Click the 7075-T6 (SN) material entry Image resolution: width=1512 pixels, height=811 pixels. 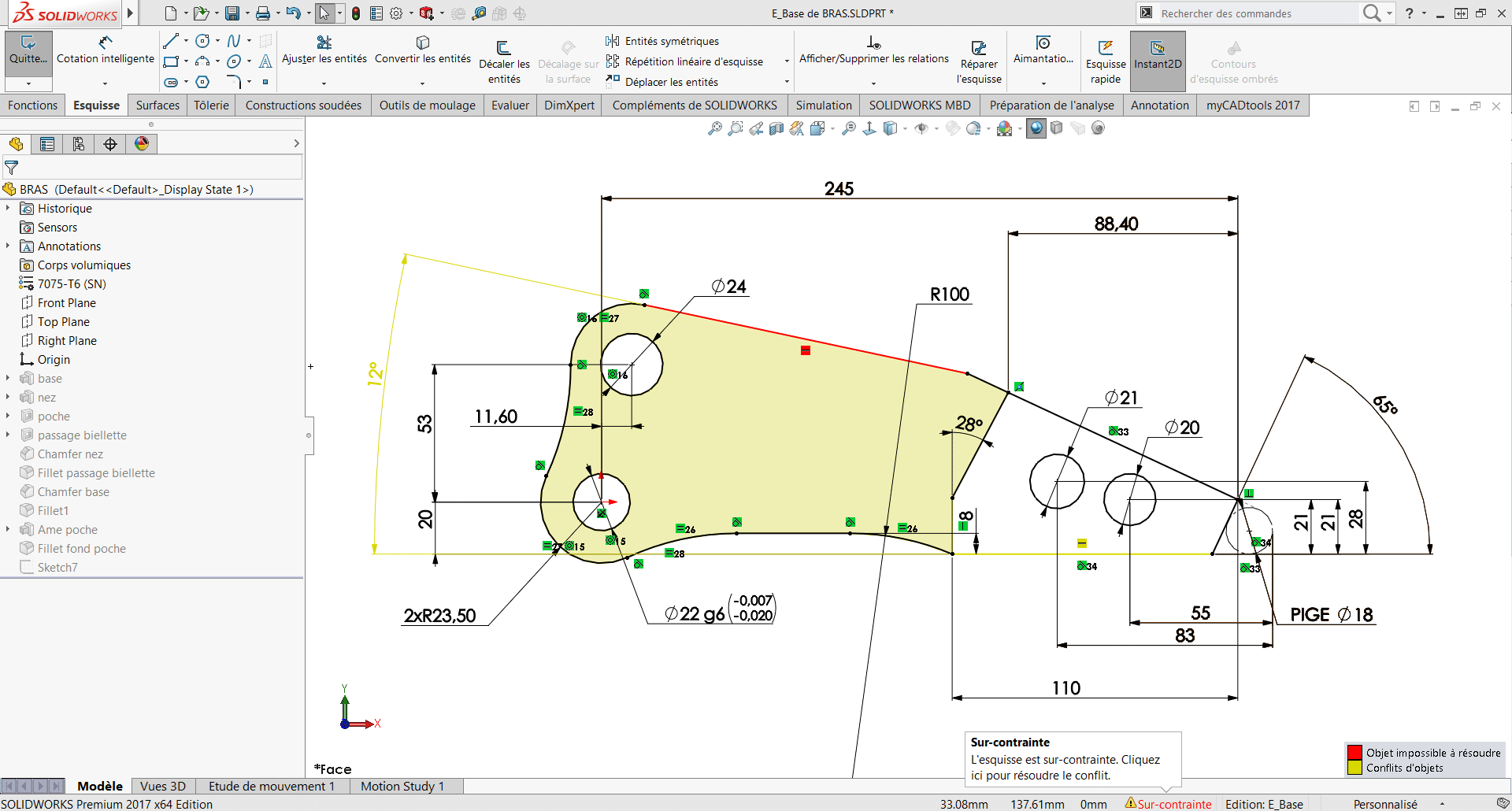click(72, 283)
